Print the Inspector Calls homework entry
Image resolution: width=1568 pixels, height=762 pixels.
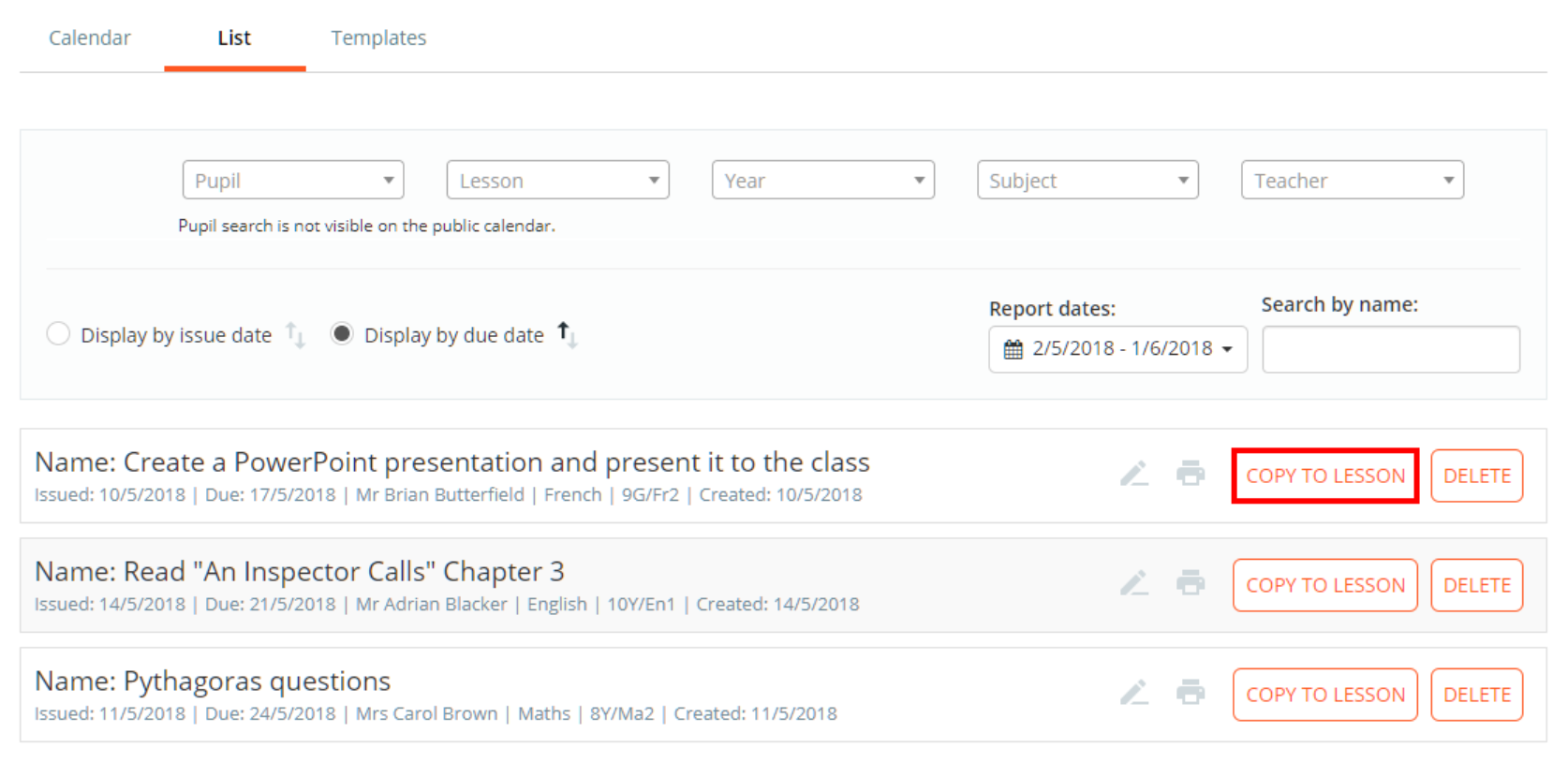1191,582
